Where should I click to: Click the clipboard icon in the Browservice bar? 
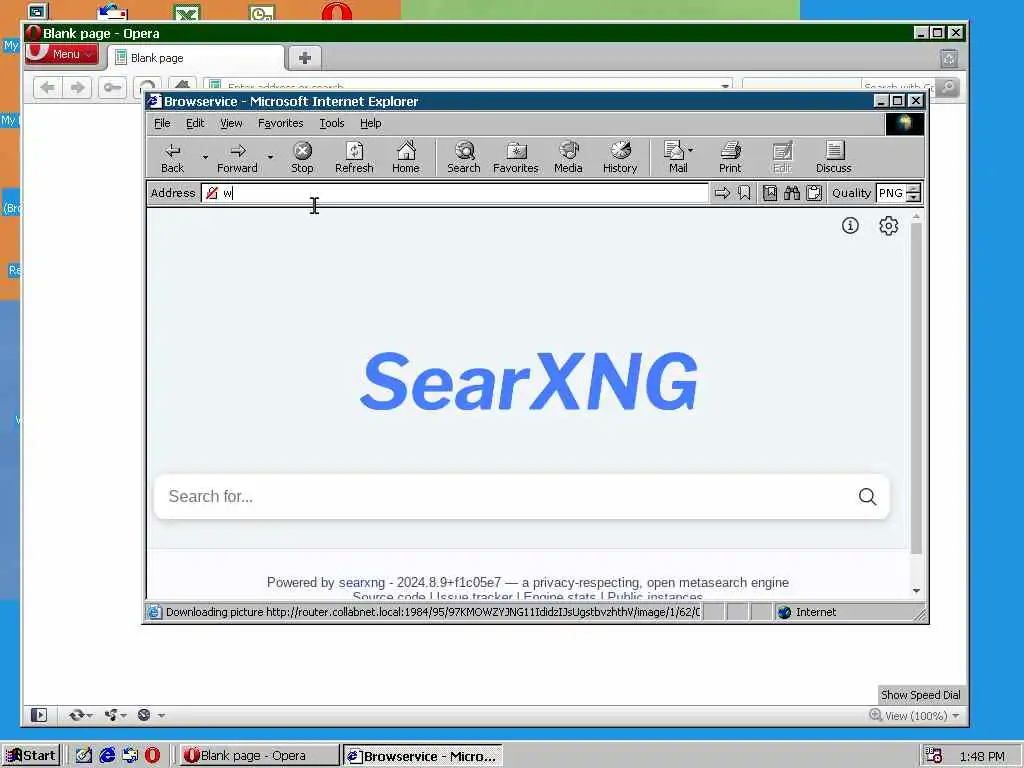click(814, 193)
